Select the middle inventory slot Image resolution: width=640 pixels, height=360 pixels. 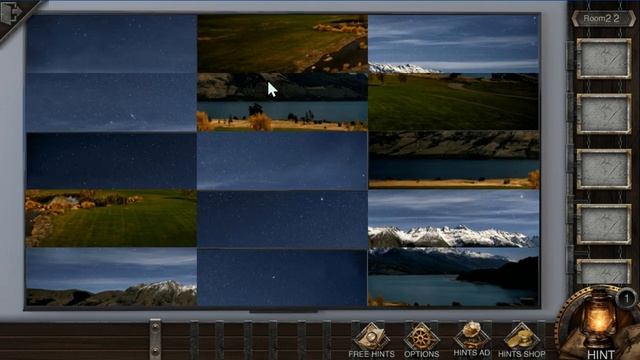(604, 169)
